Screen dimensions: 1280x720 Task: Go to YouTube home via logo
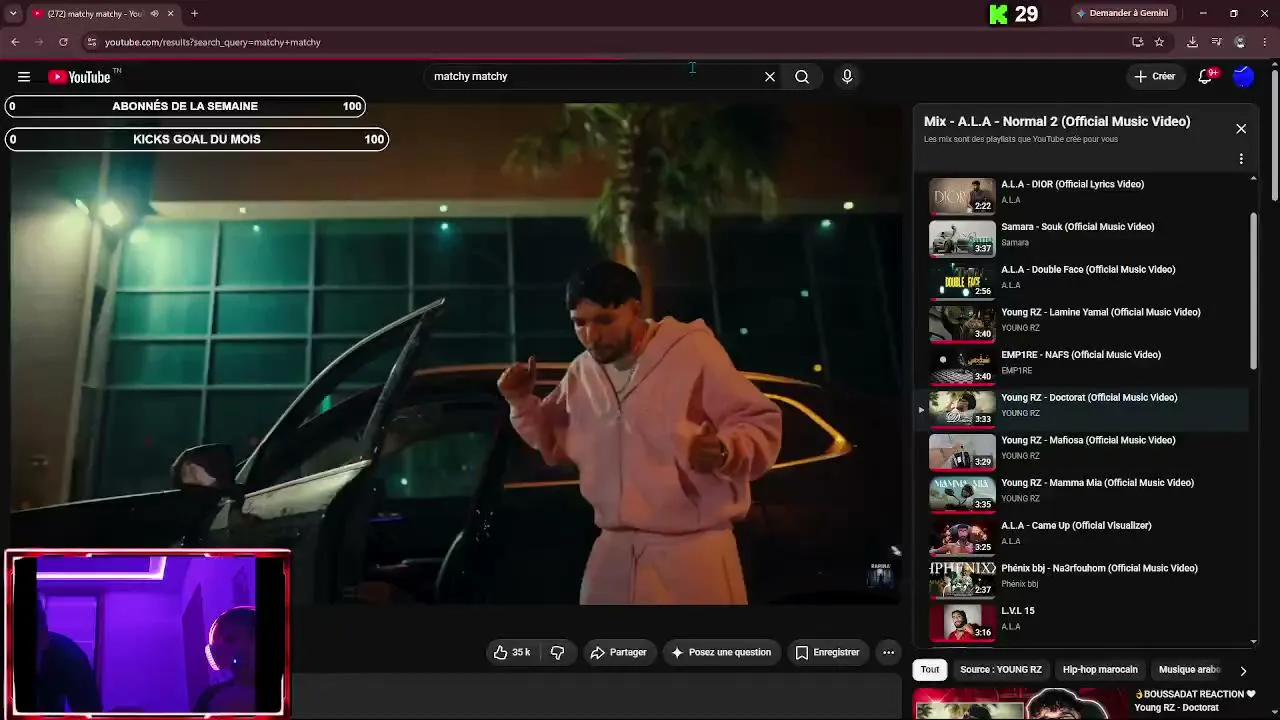(80, 77)
